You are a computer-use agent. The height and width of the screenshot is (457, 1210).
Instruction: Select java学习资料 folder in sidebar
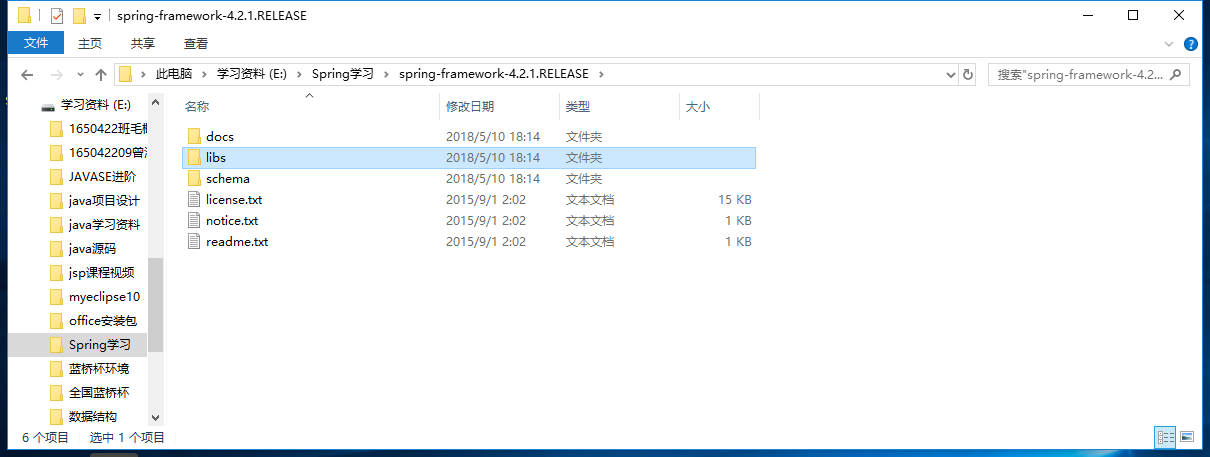tap(104, 224)
